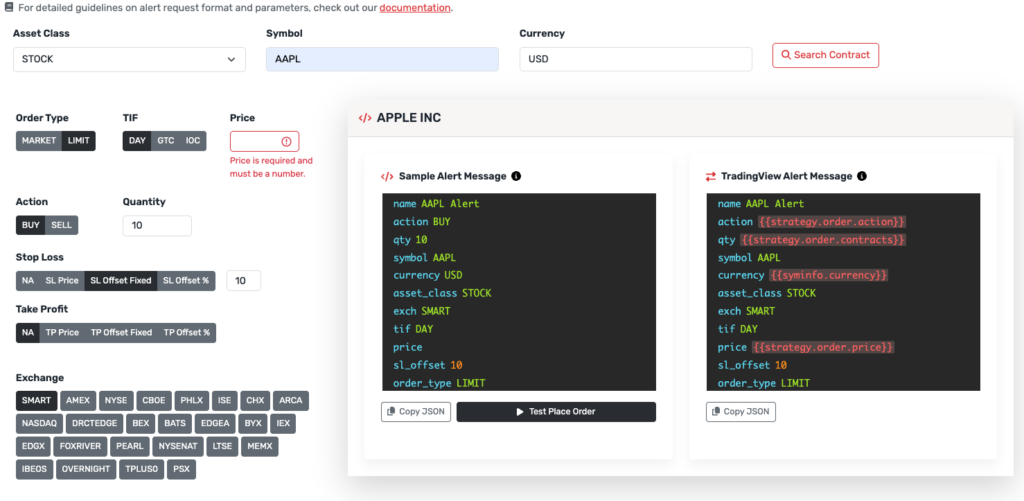Click the Test Place Order button
This screenshot has width=1024, height=501.
tap(556, 412)
